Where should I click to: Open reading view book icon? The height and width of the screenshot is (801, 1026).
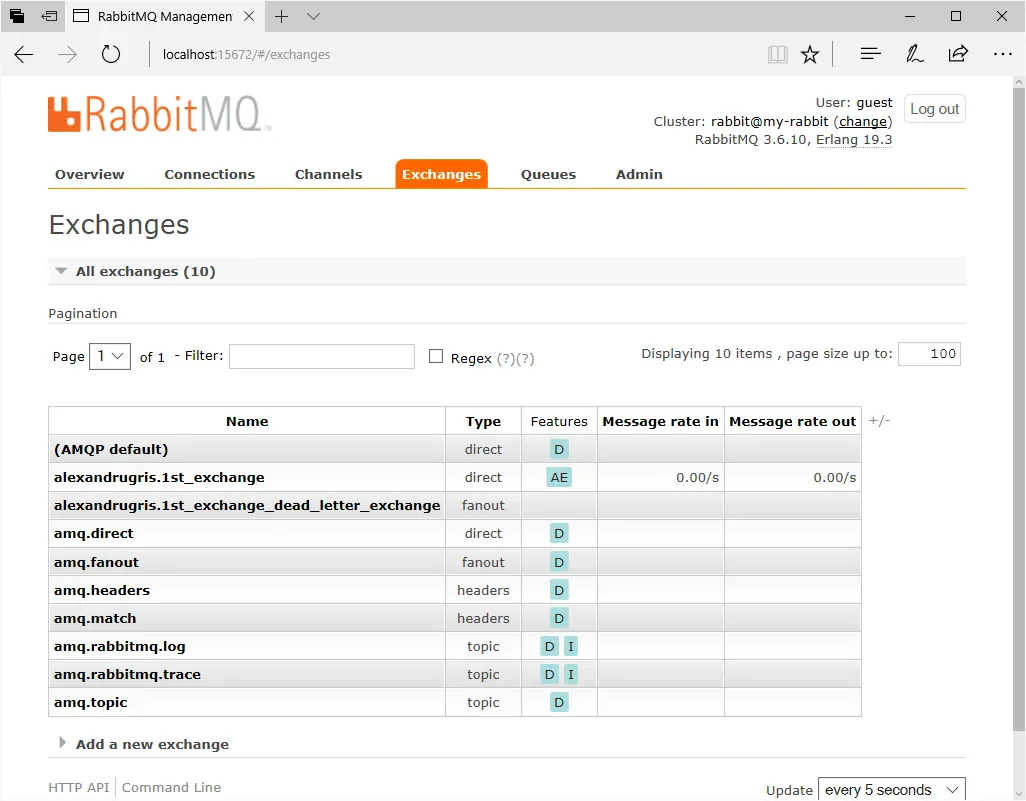click(777, 54)
